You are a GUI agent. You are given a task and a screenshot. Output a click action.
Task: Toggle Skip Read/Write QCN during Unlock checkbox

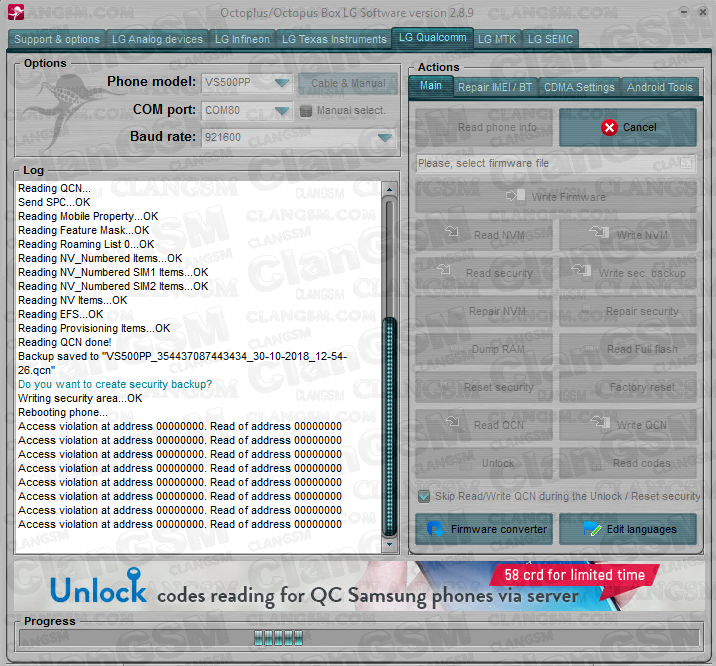click(424, 496)
